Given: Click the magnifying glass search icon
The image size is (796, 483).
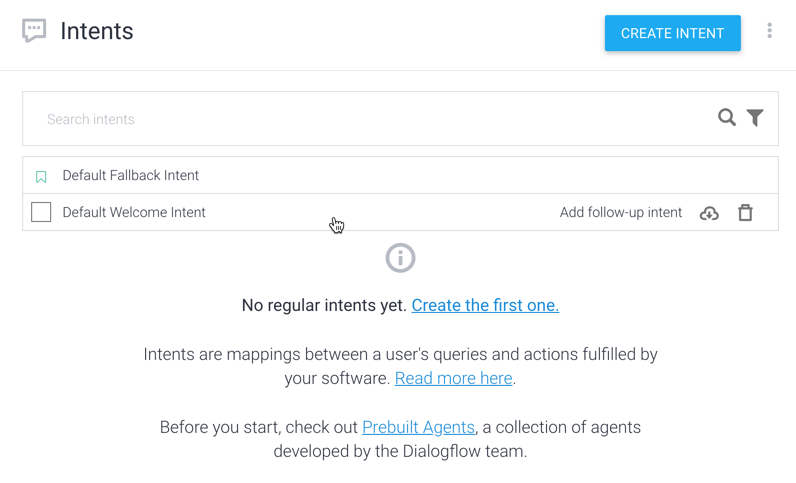Looking at the screenshot, I should [727, 118].
